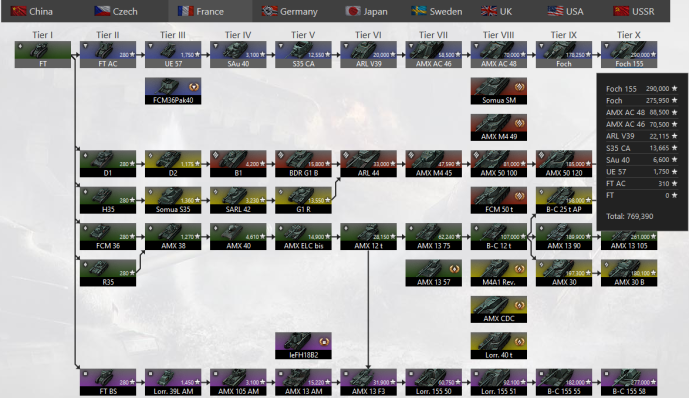The width and height of the screenshot is (689, 398).
Task: Select the Foch 155 tank icon
Action: (629, 54)
